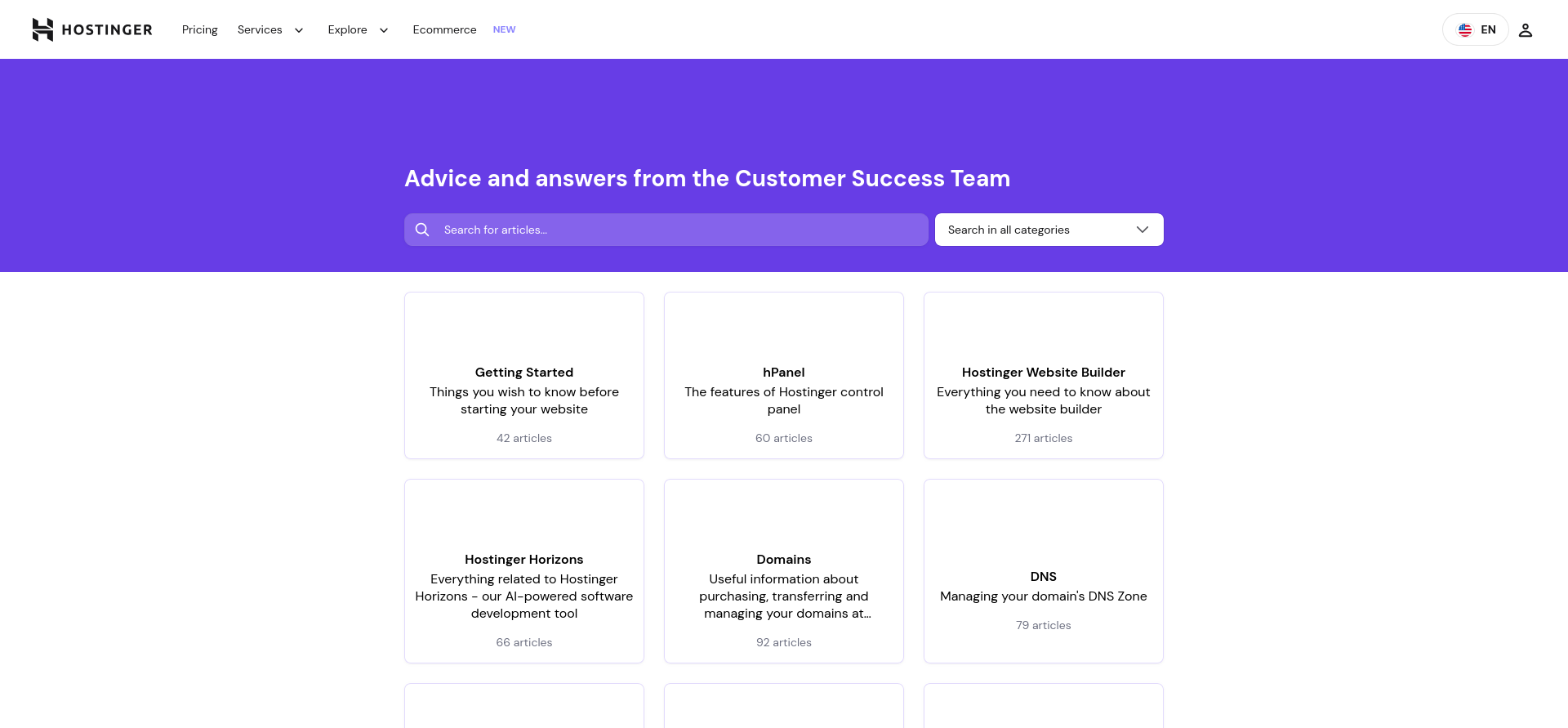The height and width of the screenshot is (728, 1568).
Task: Click the 271 articles count
Action: click(1044, 438)
